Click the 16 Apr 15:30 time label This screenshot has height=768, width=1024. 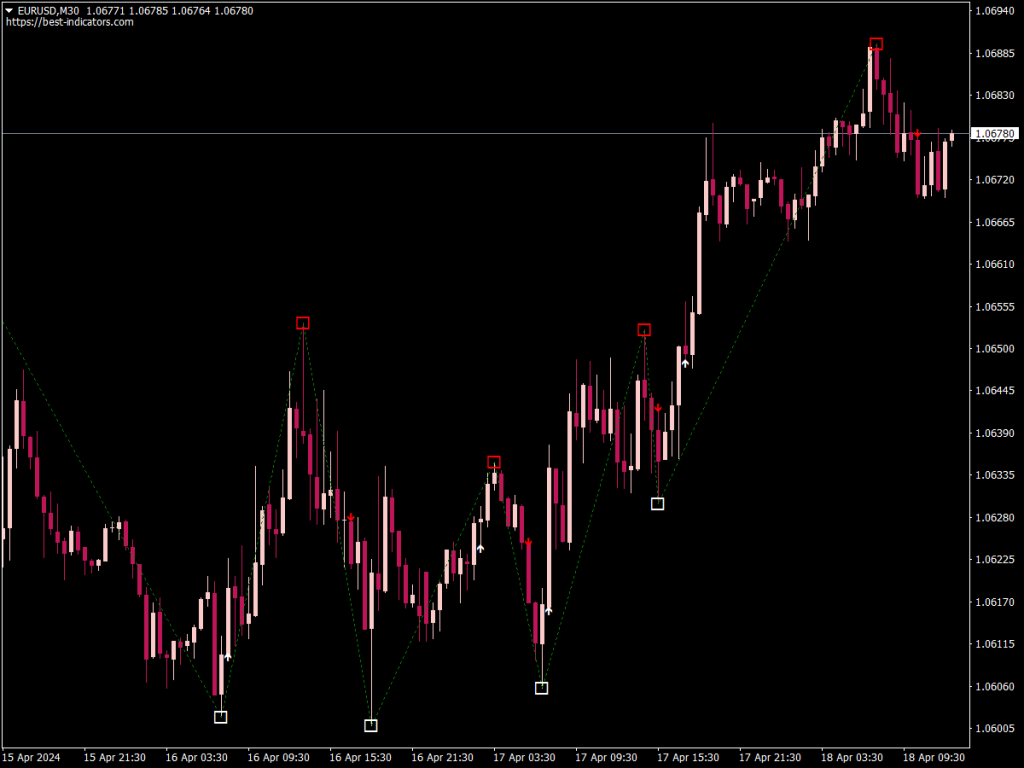tap(360, 758)
